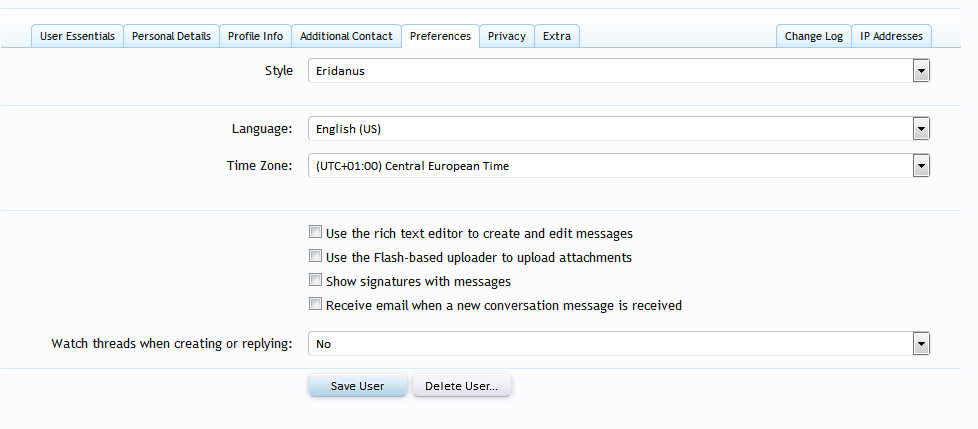The width and height of the screenshot is (978, 429).
Task: Open the Privacy tab
Action: 506,36
